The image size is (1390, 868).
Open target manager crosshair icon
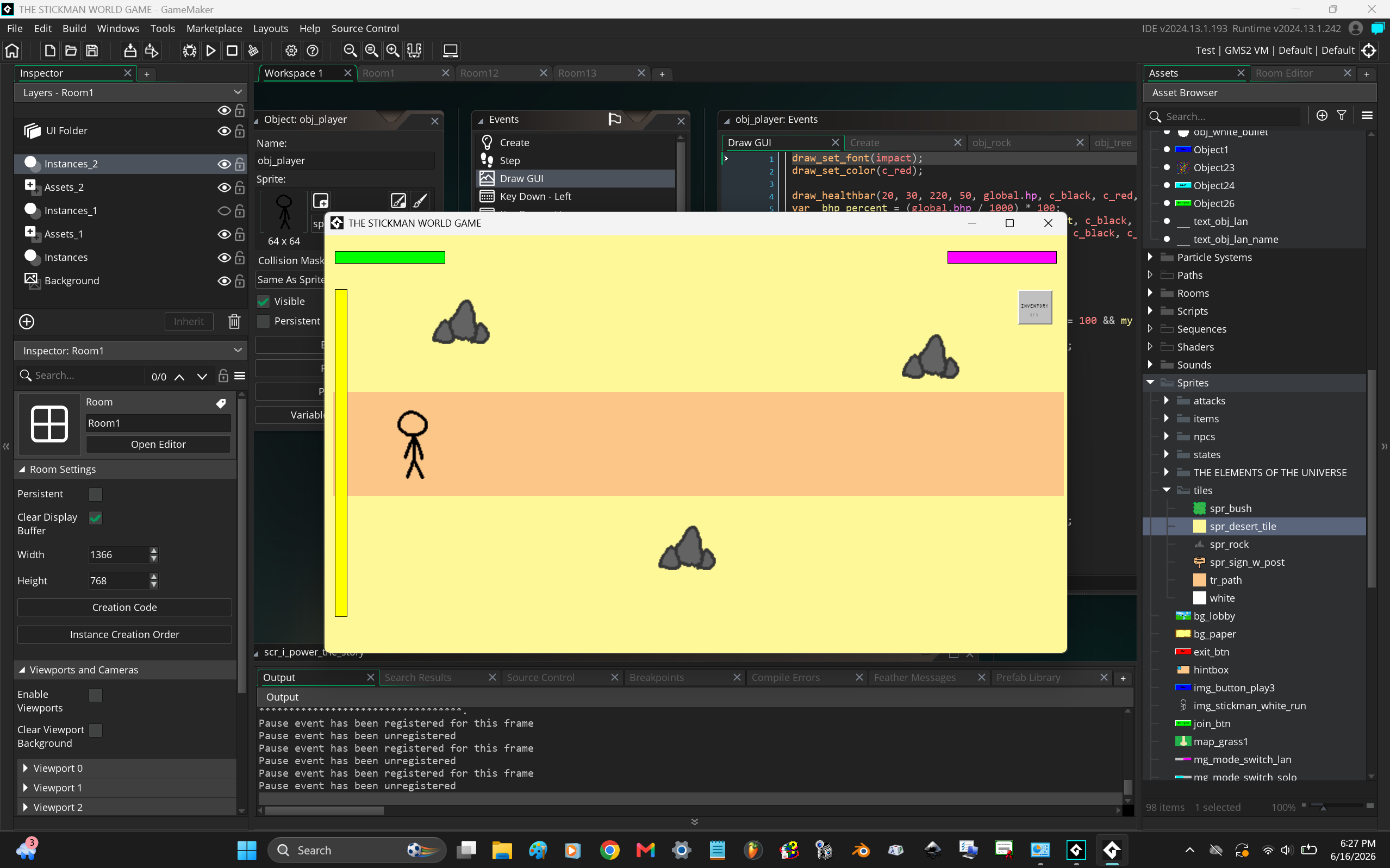coord(1369,51)
